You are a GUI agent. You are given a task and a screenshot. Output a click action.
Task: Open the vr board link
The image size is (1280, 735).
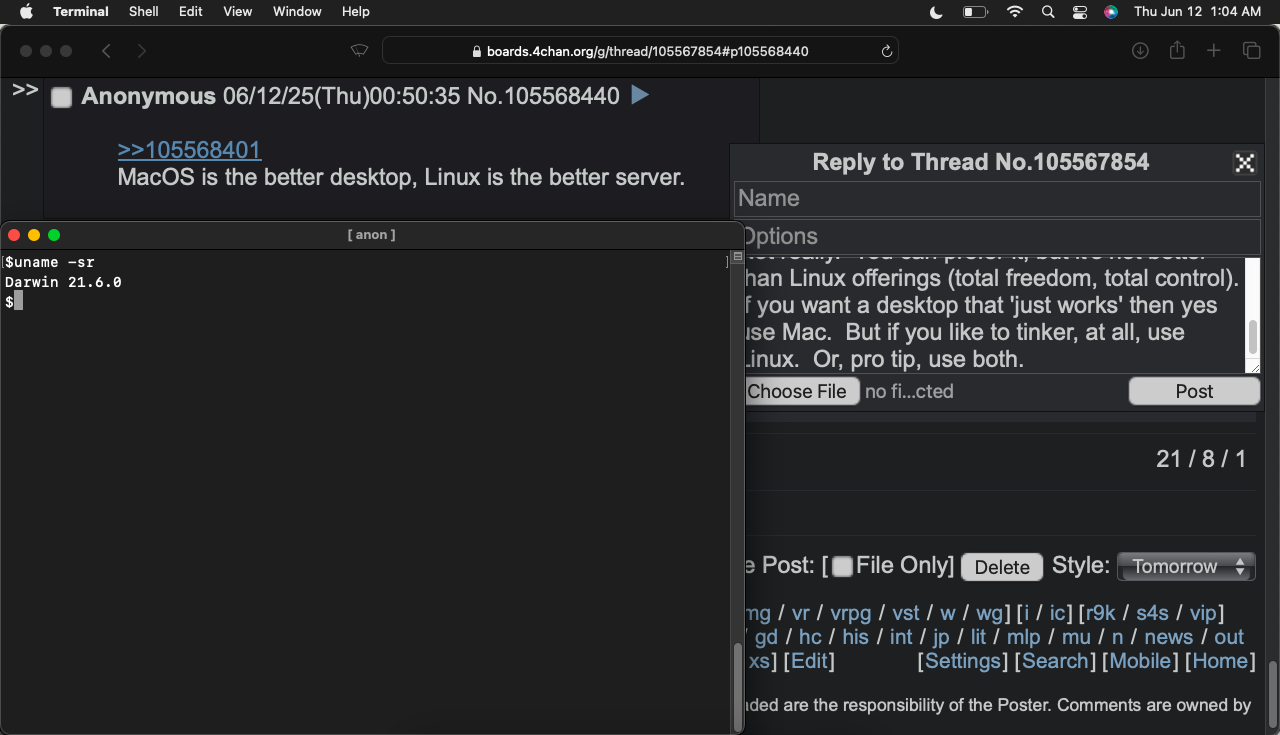801,613
